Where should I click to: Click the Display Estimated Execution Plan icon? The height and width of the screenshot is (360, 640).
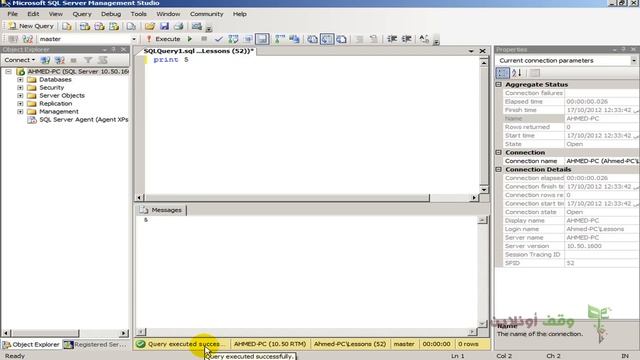pyautogui.click(x=233, y=39)
